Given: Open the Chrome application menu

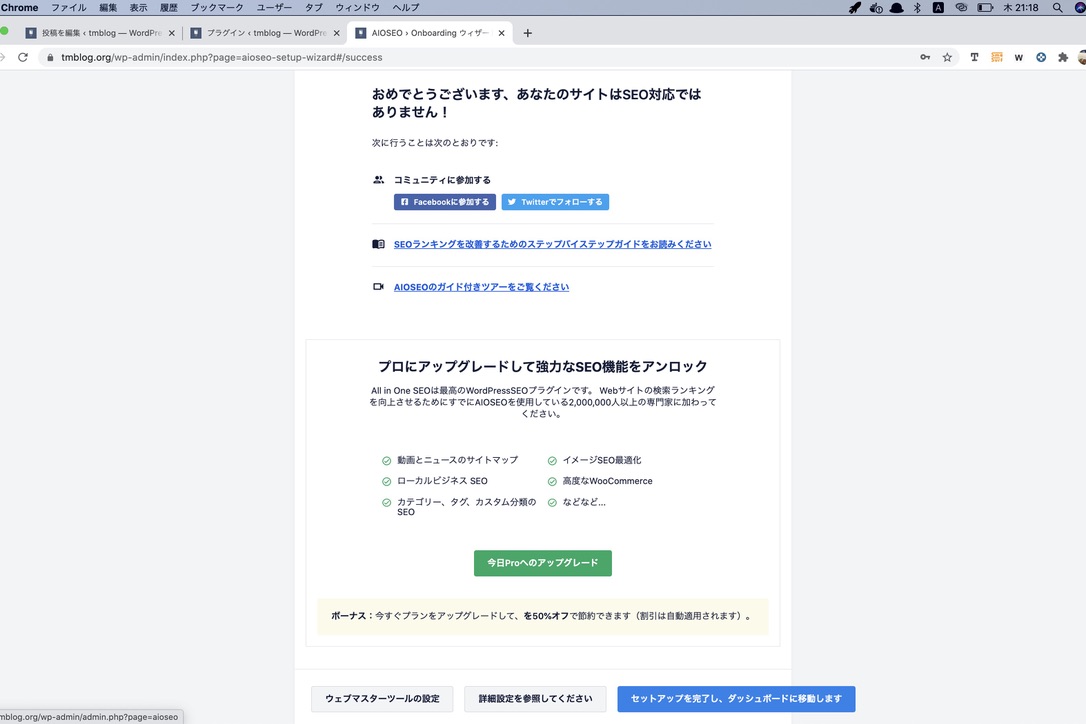Looking at the screenshot, I should 19,8.
